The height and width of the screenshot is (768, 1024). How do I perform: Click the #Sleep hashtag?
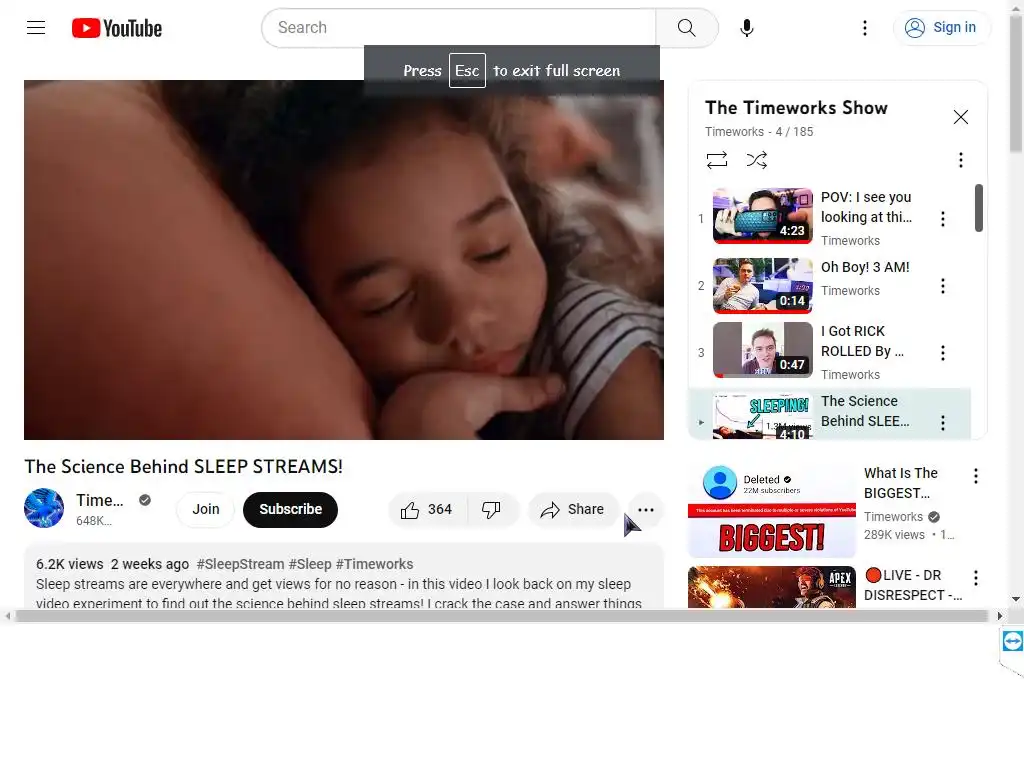pyautogui.click(x=310, y=564)
